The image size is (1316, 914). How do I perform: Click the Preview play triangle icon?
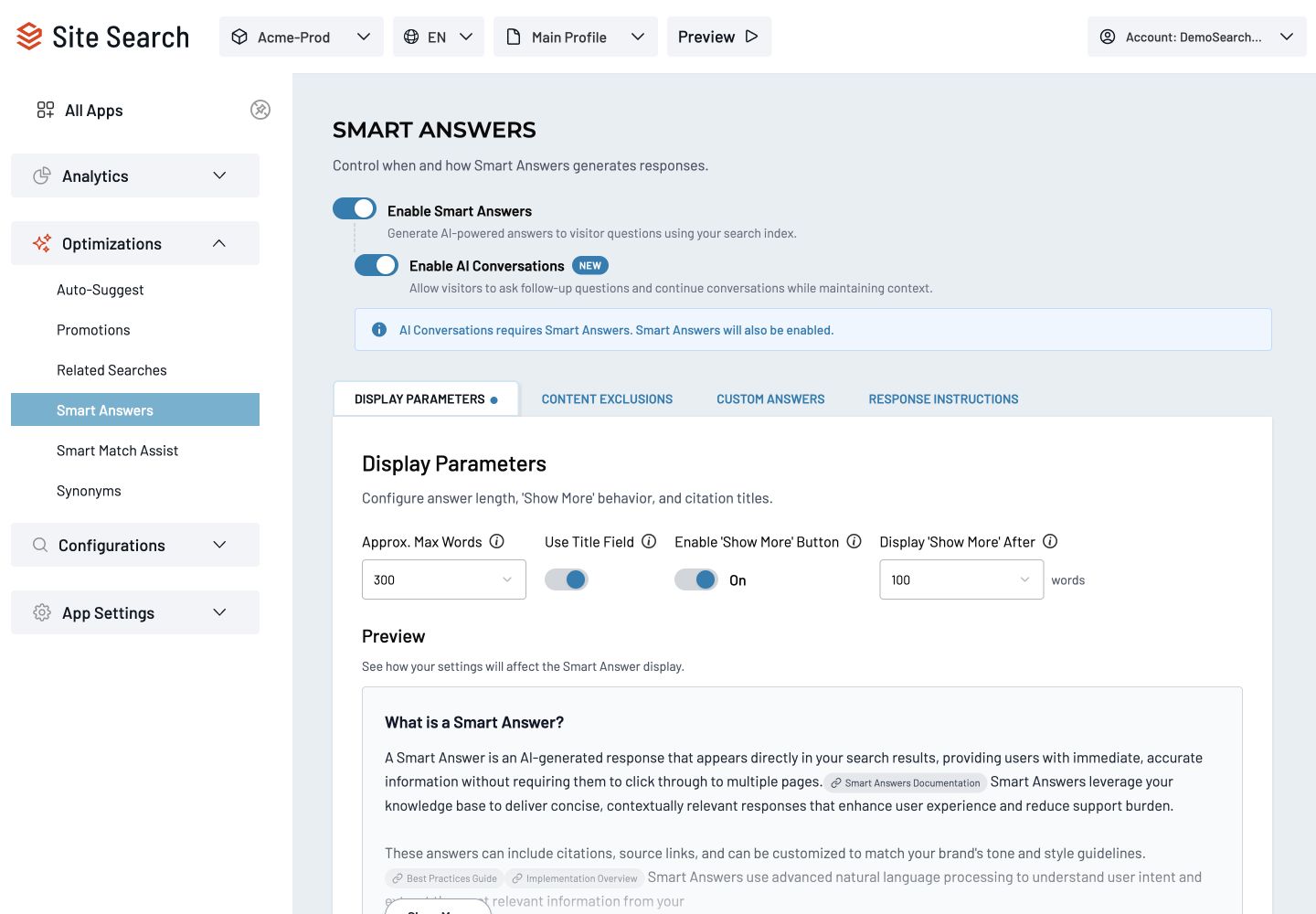tap(751, 37)
